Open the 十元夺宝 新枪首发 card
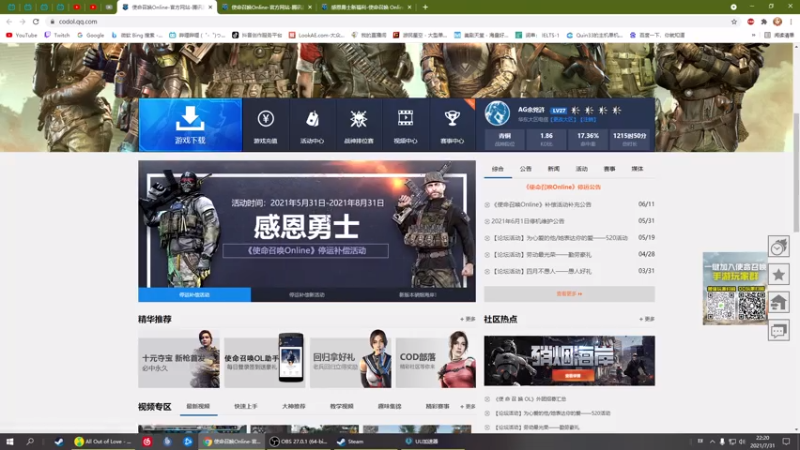Image resolution: width=800 pixels, height=450 pixels. tap(179, 359)
